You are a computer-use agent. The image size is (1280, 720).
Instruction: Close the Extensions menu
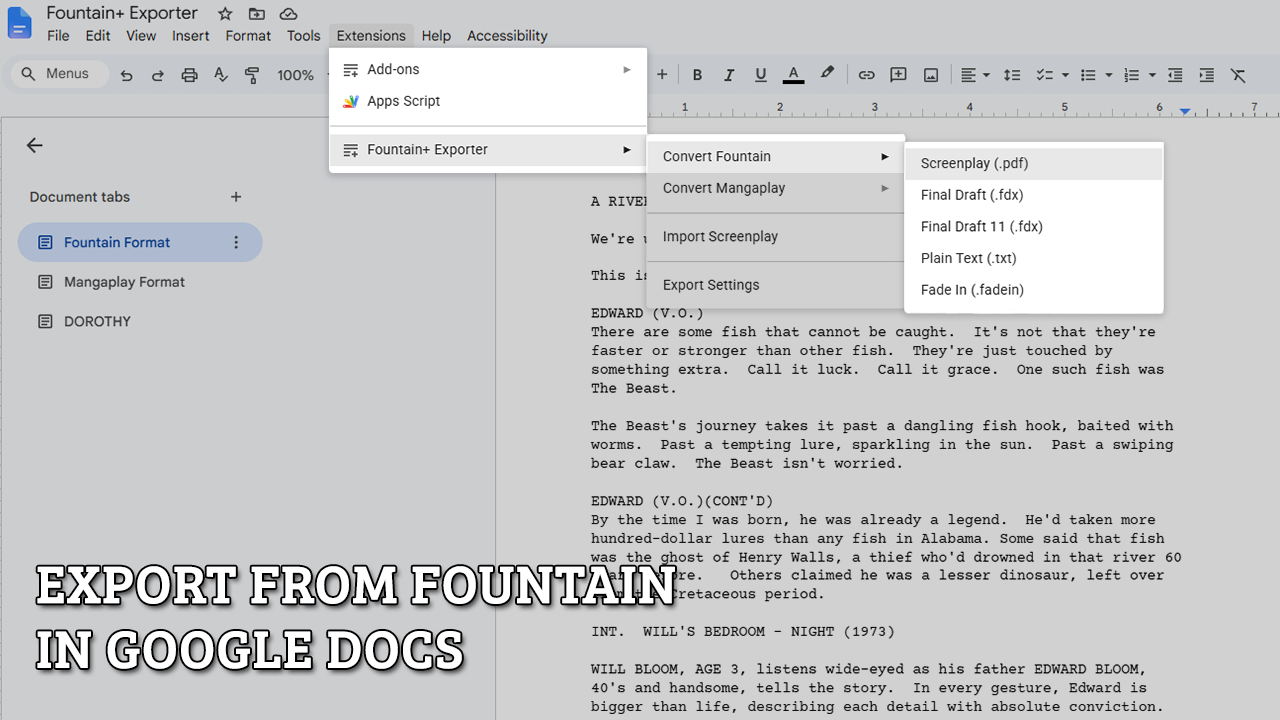point(371,36)
